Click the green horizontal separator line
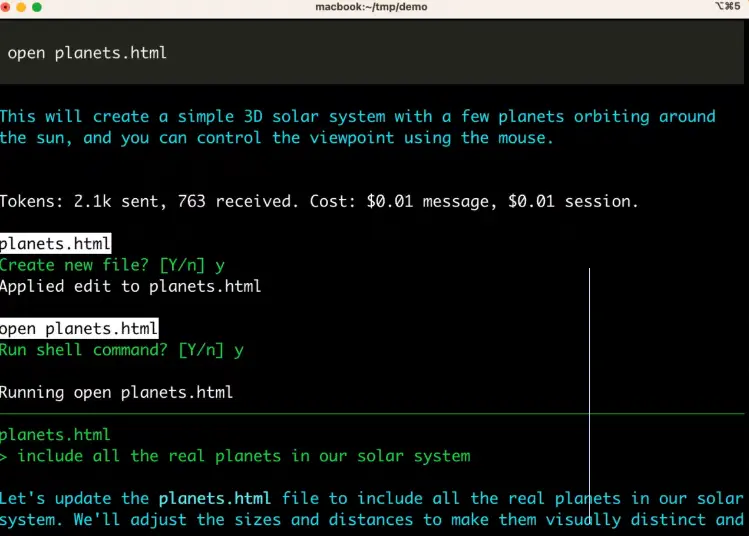 tap(372, 414)
